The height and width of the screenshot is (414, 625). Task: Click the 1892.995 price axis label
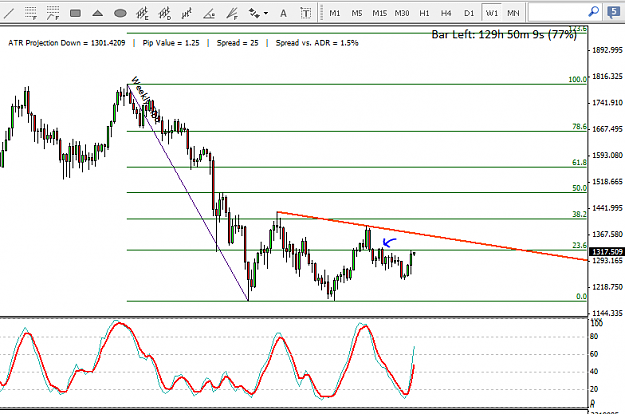coord(607,50)
